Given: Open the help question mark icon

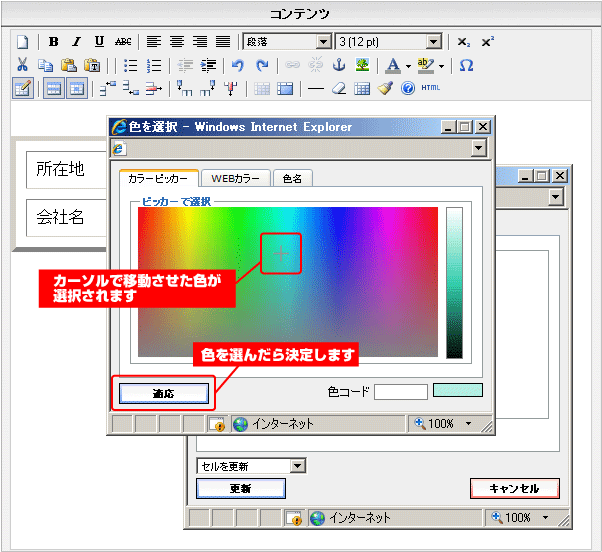Looking at the screenshot, I should [x=408, y=88].
